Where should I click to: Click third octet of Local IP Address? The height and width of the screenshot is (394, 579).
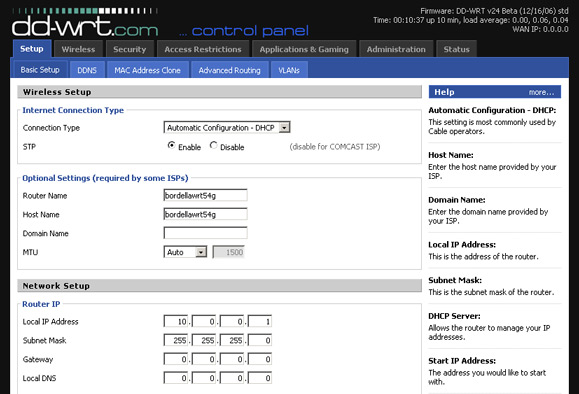pos(232,321)
